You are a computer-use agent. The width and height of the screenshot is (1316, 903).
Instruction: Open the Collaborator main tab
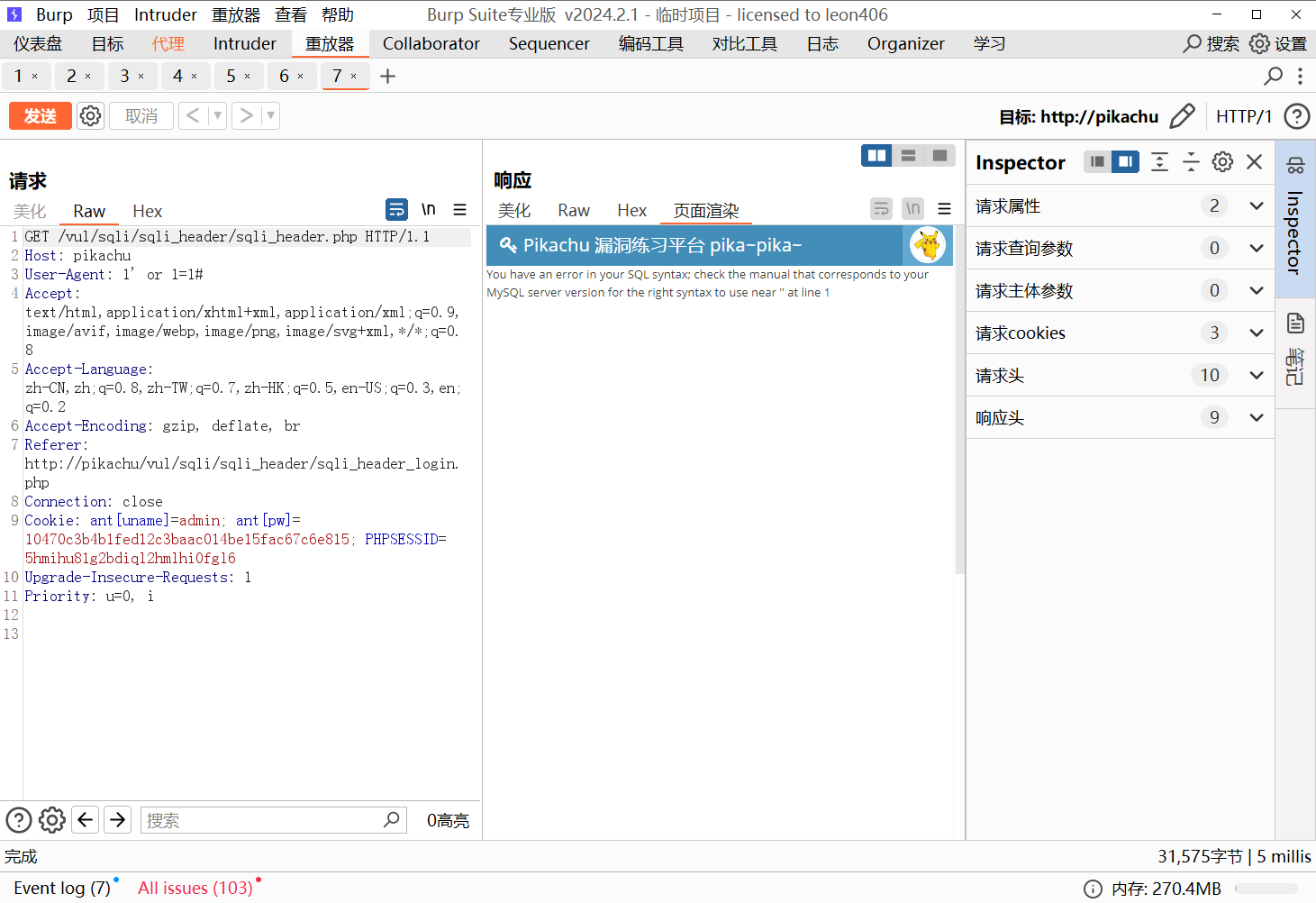pos(431,44)
